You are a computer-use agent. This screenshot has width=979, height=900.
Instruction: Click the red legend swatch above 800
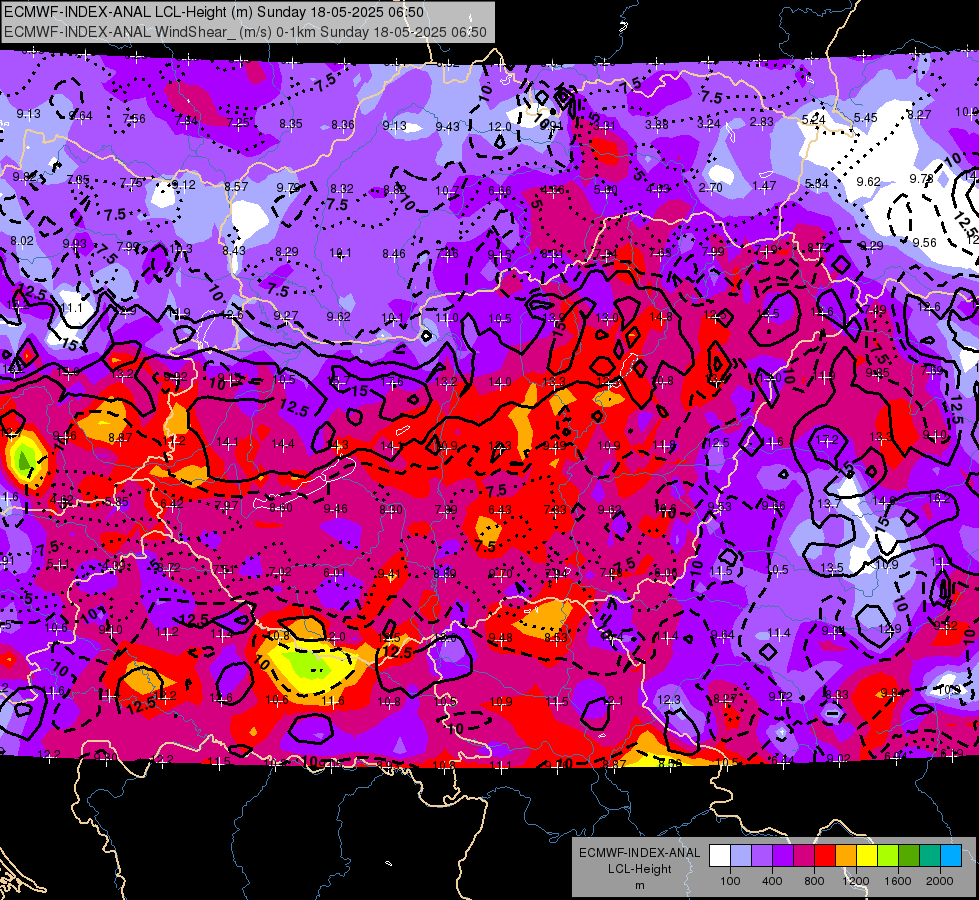click(x=825, y=856)
